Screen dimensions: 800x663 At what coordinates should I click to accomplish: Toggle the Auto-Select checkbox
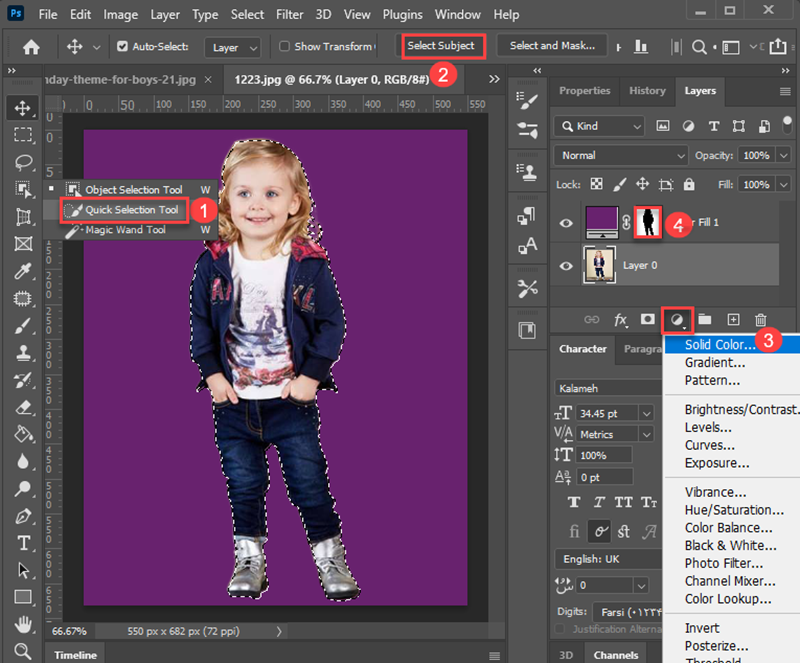(122, 46)
